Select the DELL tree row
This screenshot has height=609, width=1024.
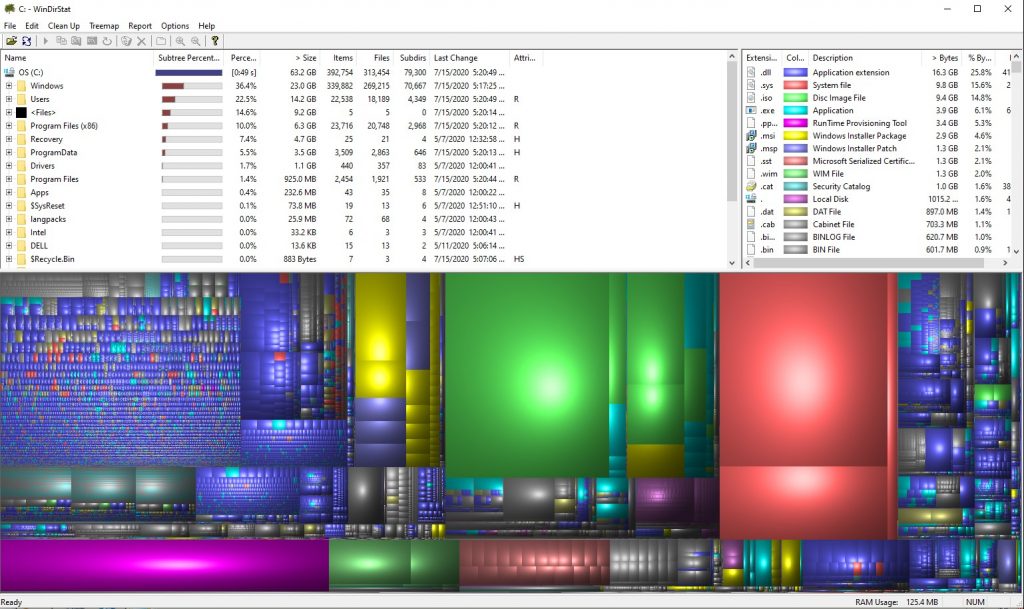271,245
